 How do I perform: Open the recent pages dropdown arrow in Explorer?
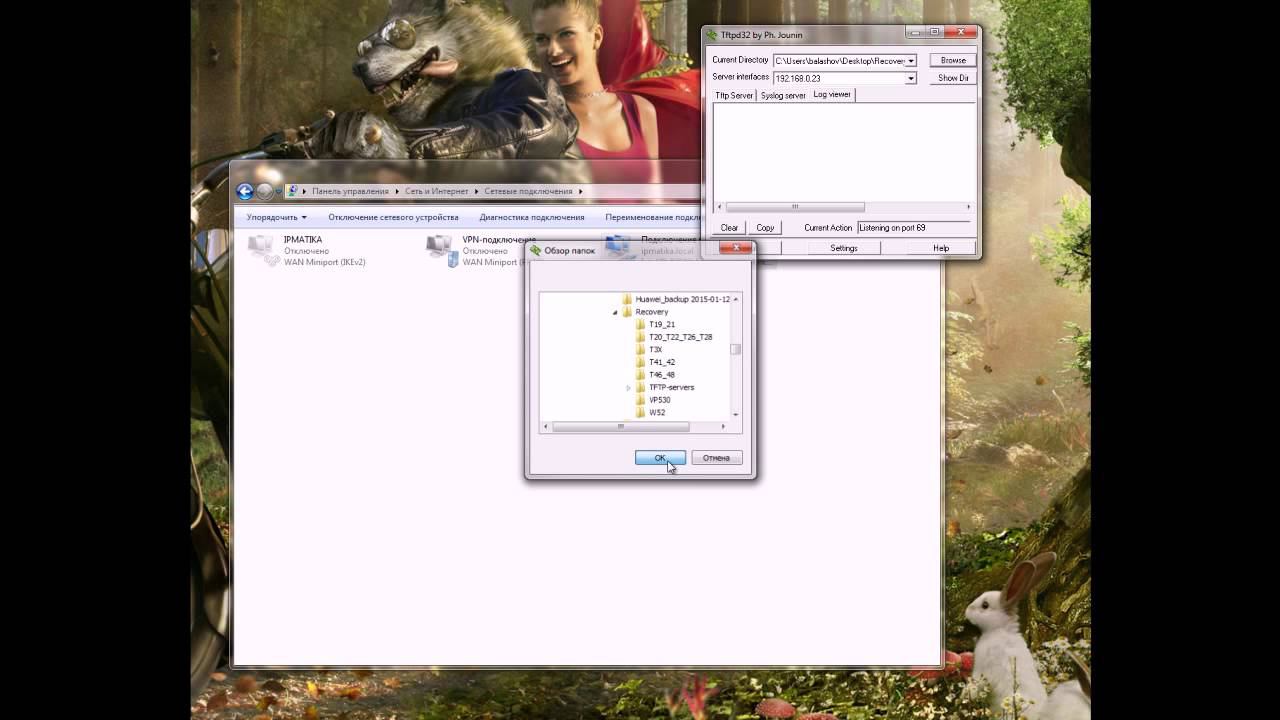point(278,191)
